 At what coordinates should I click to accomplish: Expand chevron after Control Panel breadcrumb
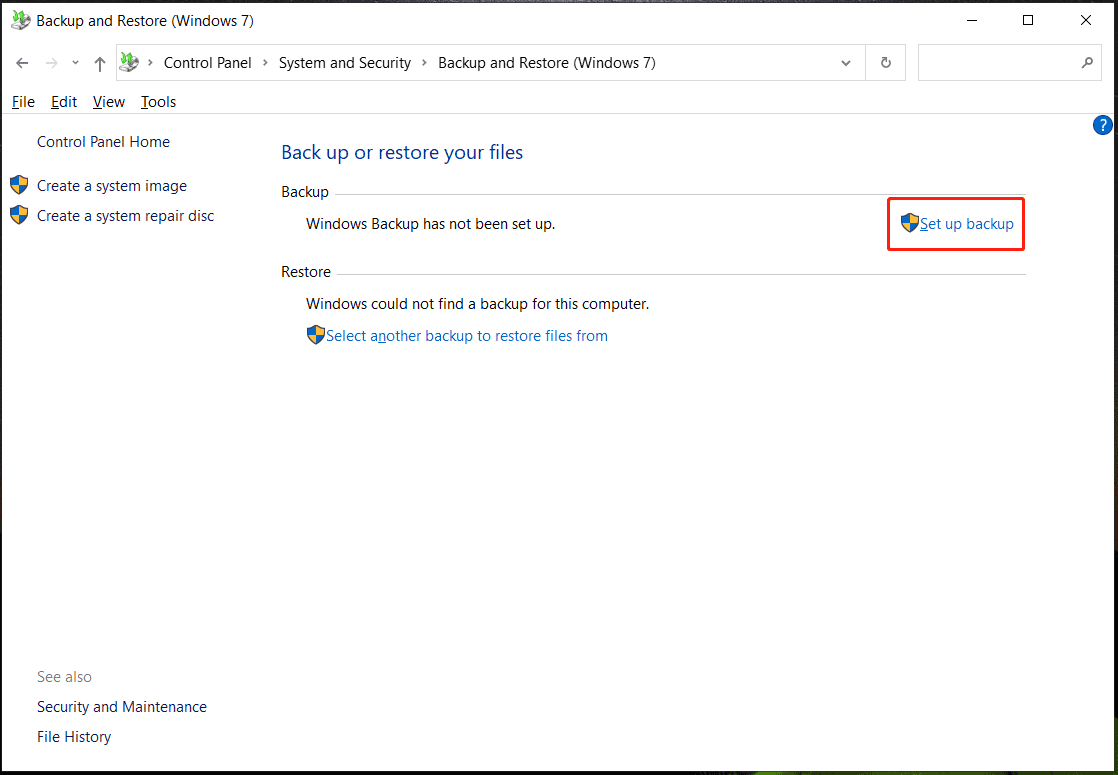pos(265,63)
